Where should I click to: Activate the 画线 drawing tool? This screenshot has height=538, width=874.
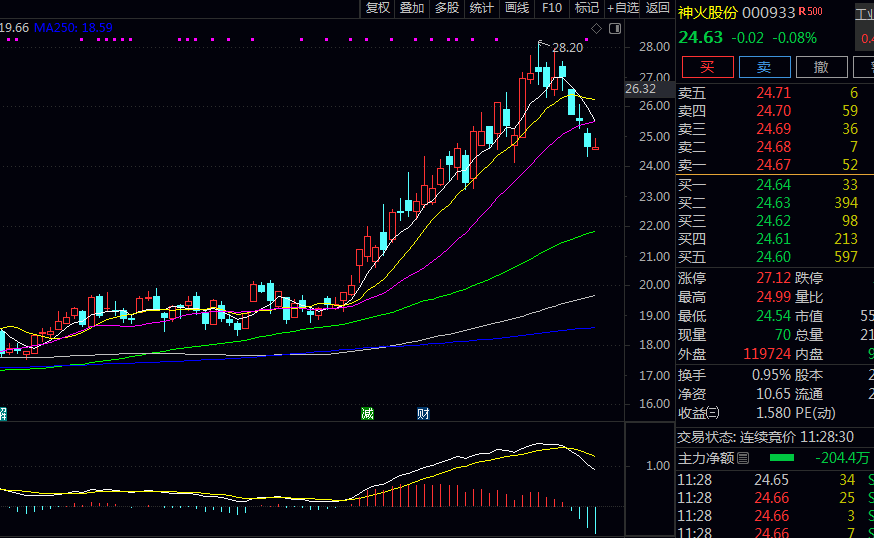click(x=517, y=8)
